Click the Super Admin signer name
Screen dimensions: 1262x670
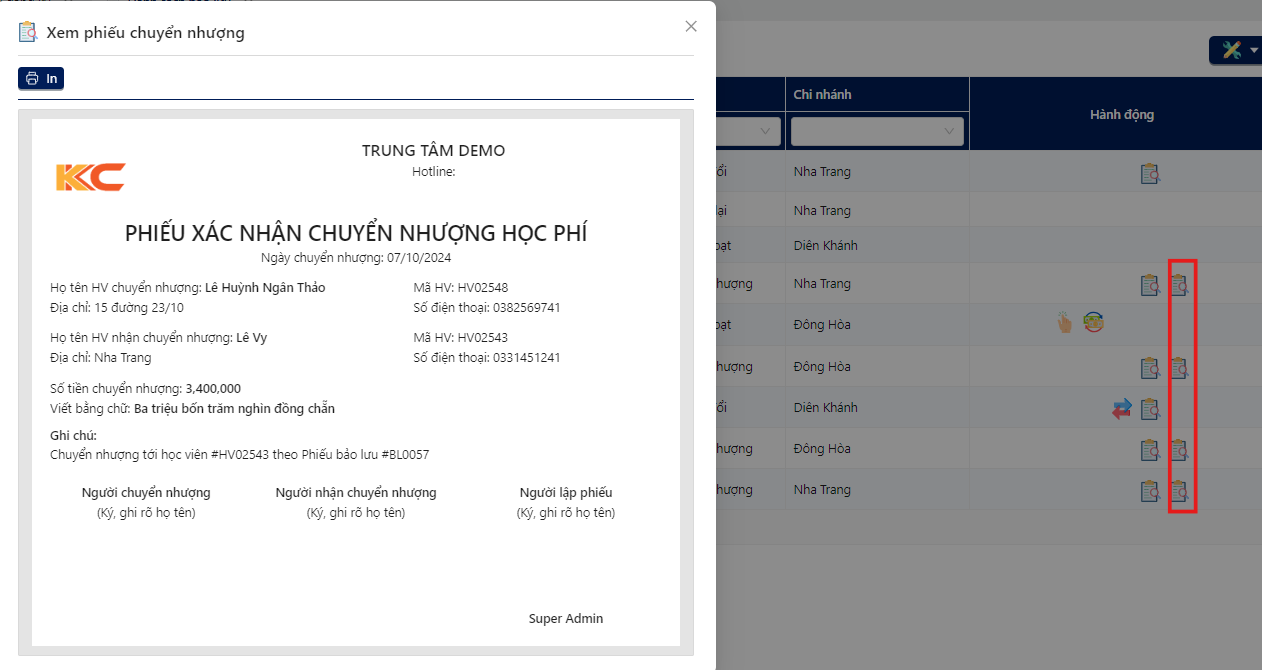coord(566,619)
